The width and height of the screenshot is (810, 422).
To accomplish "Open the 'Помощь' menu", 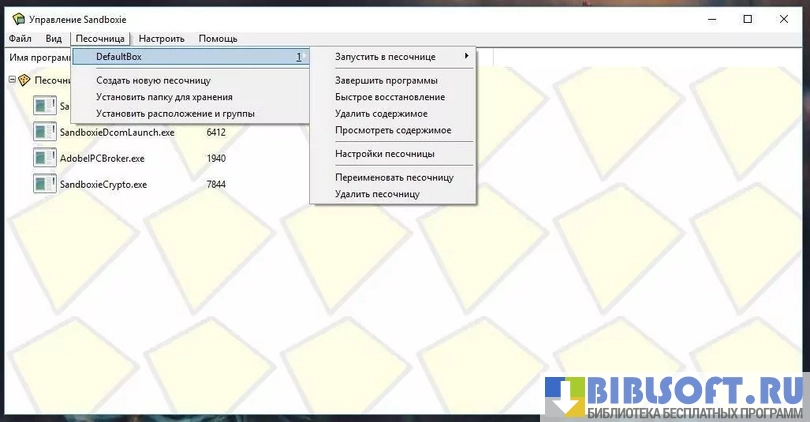I will pyautogui.click(x=217, y=38).
